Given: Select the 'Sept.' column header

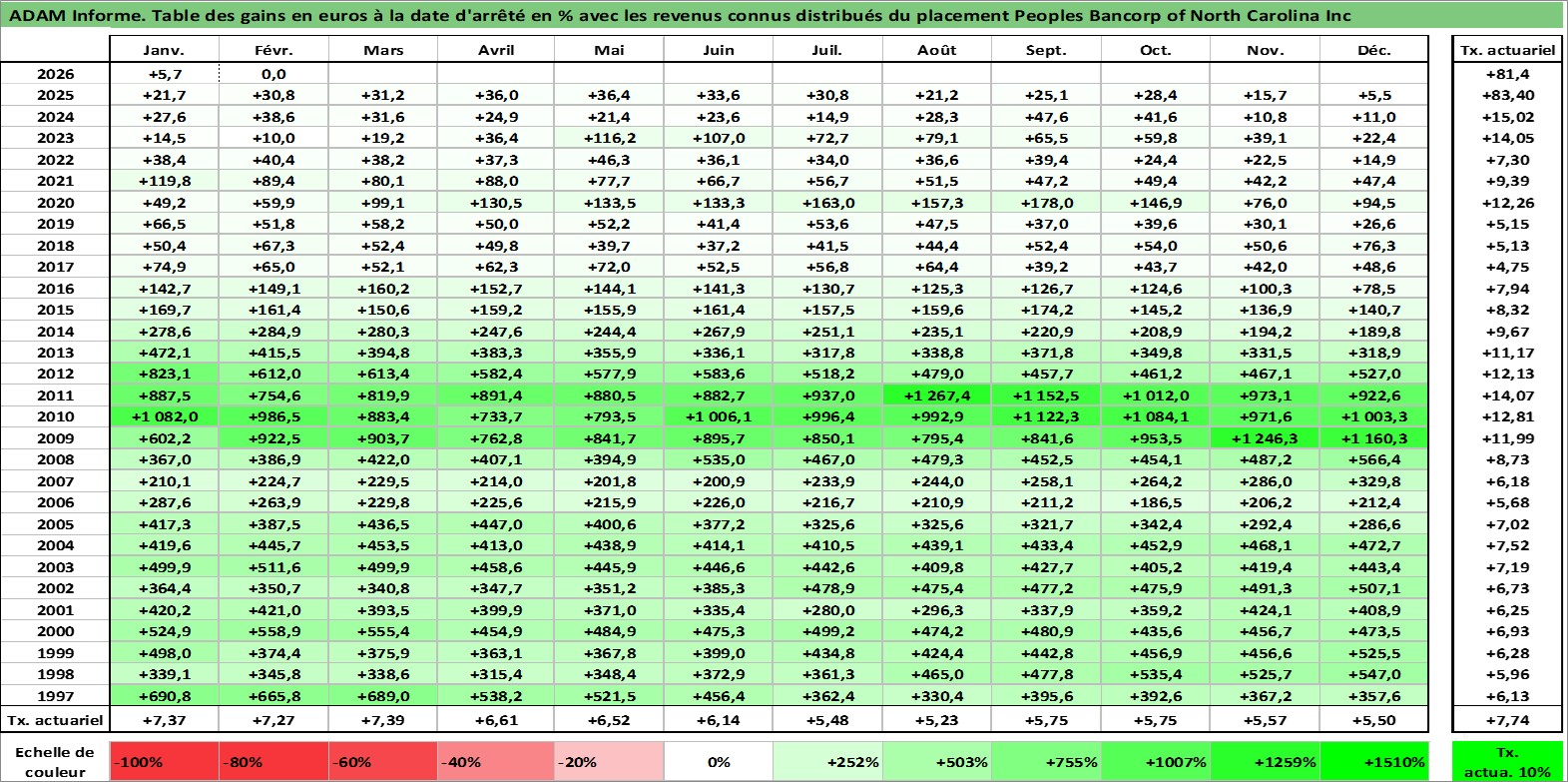Looking at the screenshot, I should [x=1046, y=50].
